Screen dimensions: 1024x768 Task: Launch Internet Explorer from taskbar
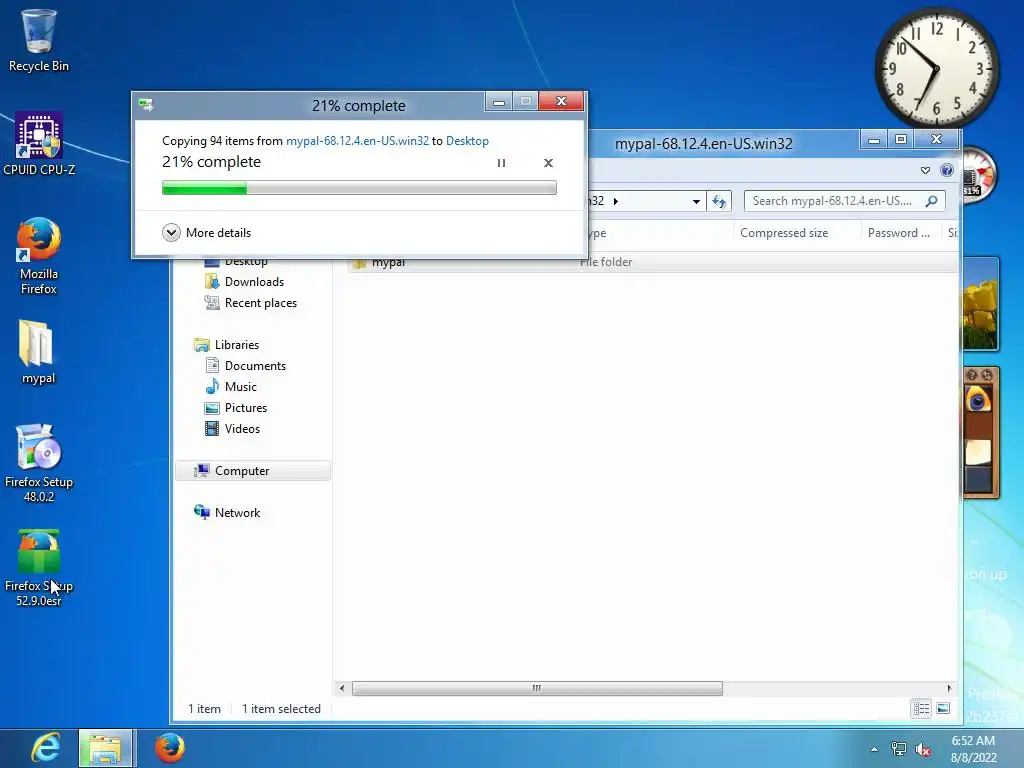(46, 748)
